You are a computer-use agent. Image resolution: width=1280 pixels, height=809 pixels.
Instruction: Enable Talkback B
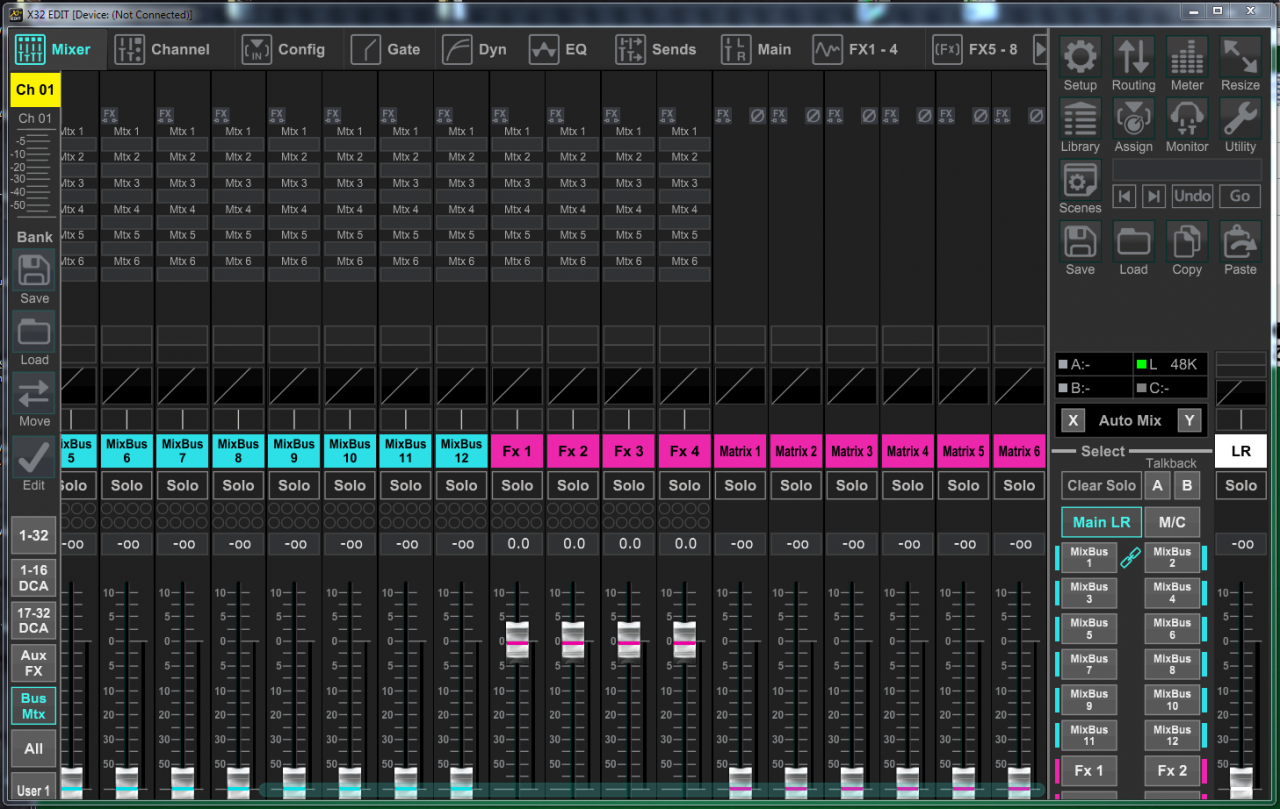coord(1187,486)
